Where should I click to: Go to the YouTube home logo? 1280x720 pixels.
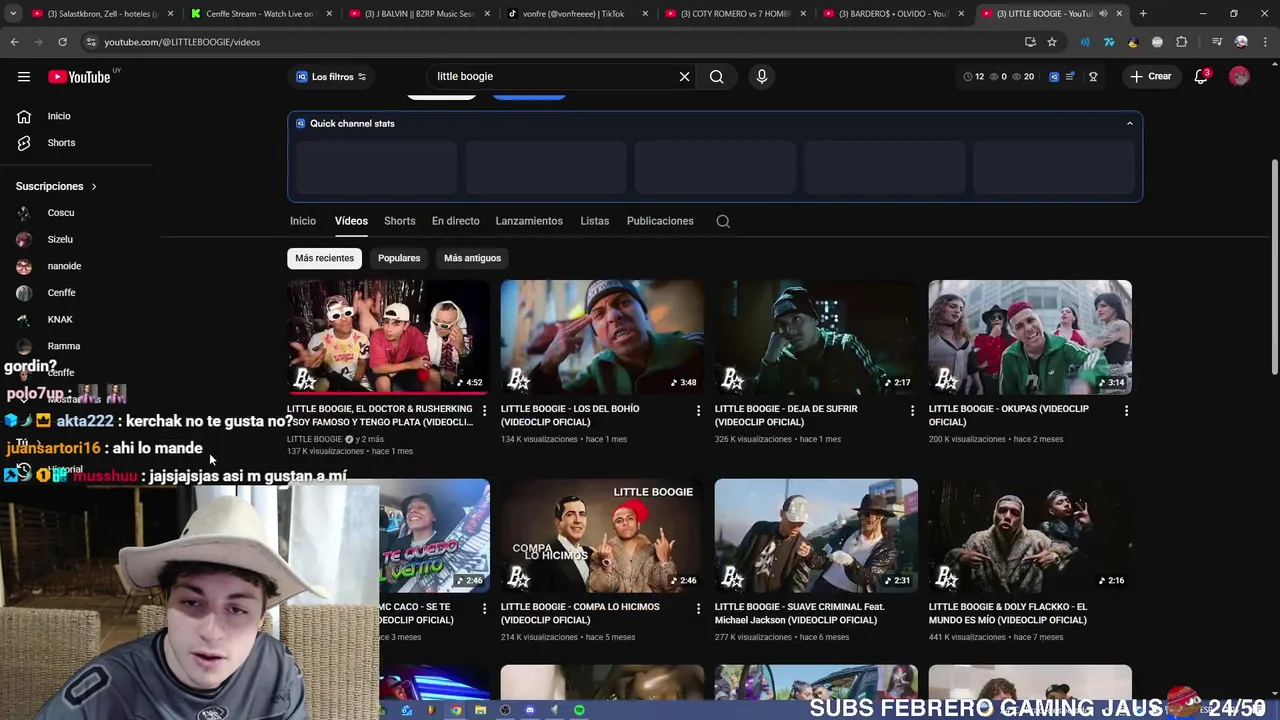point(79,77)
